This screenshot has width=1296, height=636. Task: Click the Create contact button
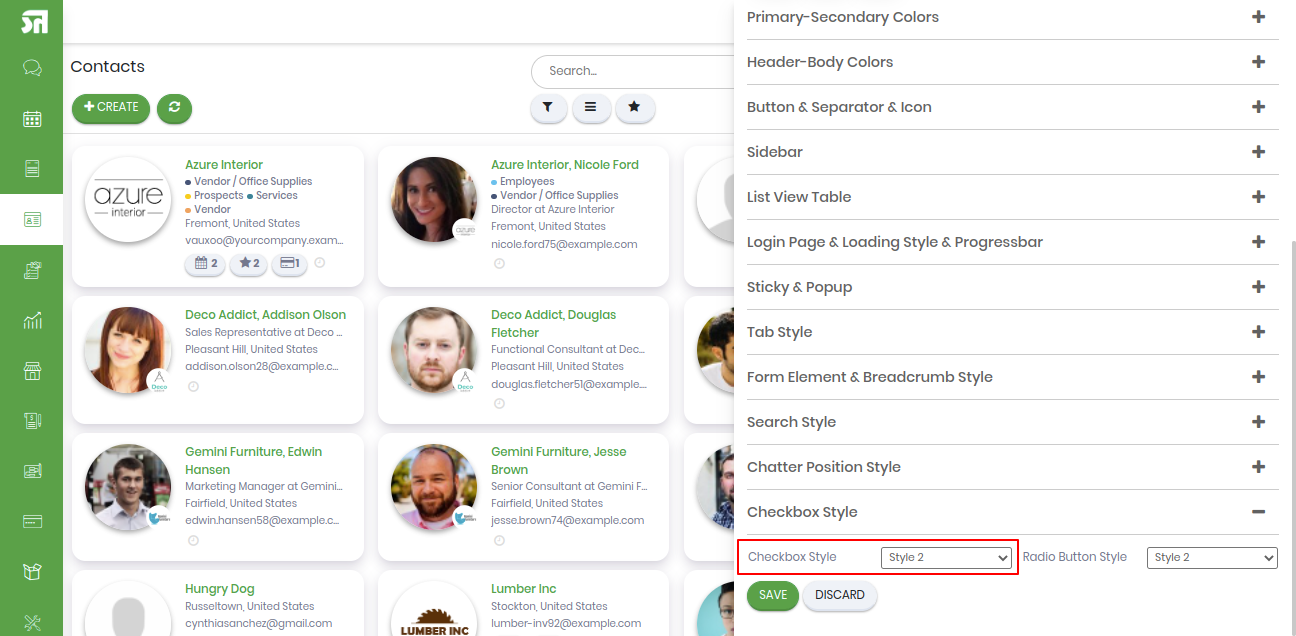tap(111, 108)
